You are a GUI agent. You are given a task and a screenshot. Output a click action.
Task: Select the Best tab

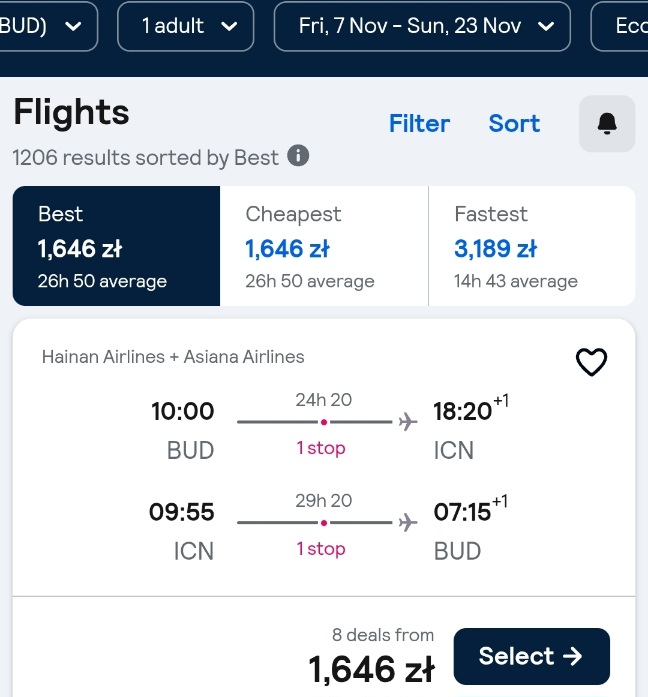[x=116, y=246]
